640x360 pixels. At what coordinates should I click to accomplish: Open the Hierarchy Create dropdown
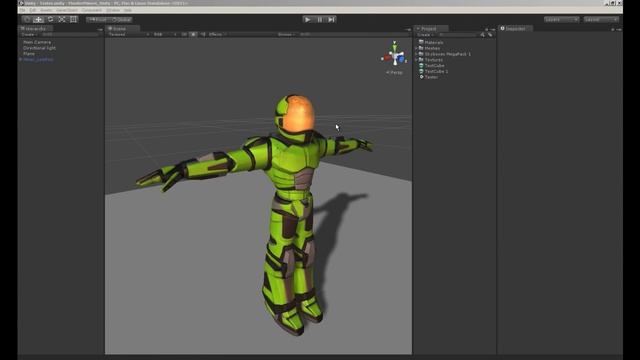pos(29,35)
